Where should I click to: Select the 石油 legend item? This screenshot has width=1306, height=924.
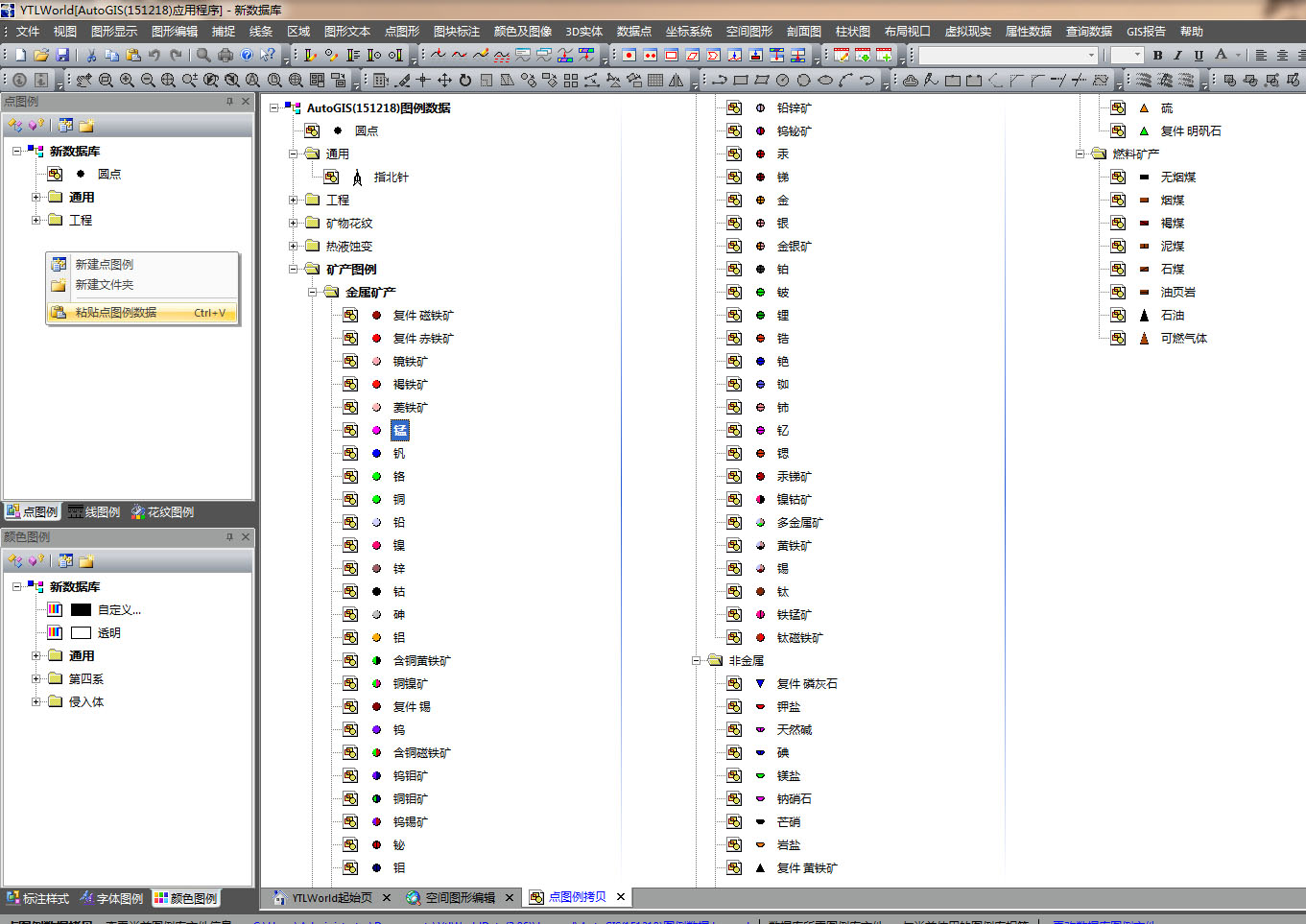(1173, 316)
